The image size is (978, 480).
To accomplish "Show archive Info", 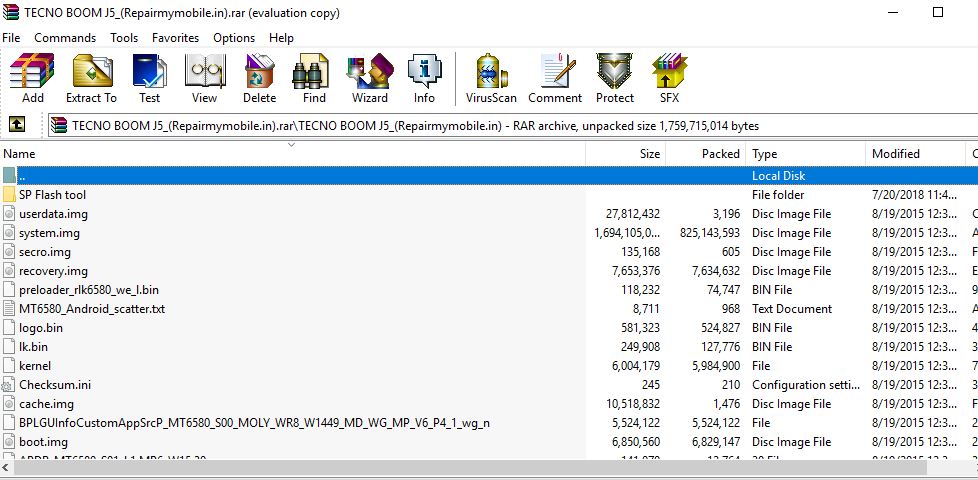I will pyautogui.click(x=424, y=79).
